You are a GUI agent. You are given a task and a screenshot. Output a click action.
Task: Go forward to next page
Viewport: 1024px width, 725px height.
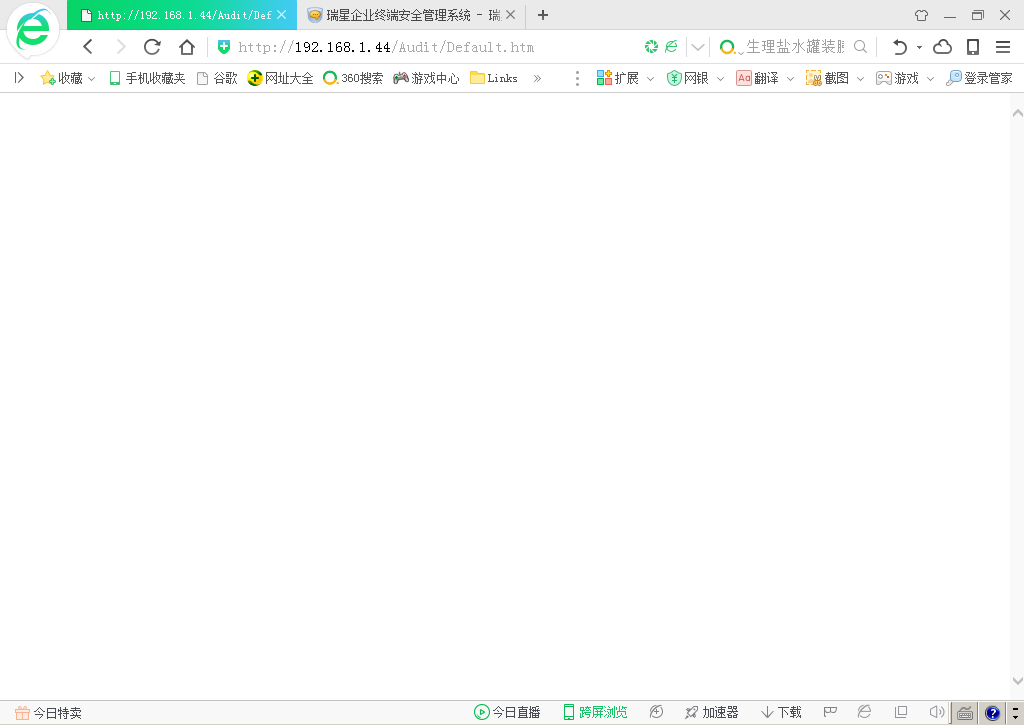click(121, 46)
